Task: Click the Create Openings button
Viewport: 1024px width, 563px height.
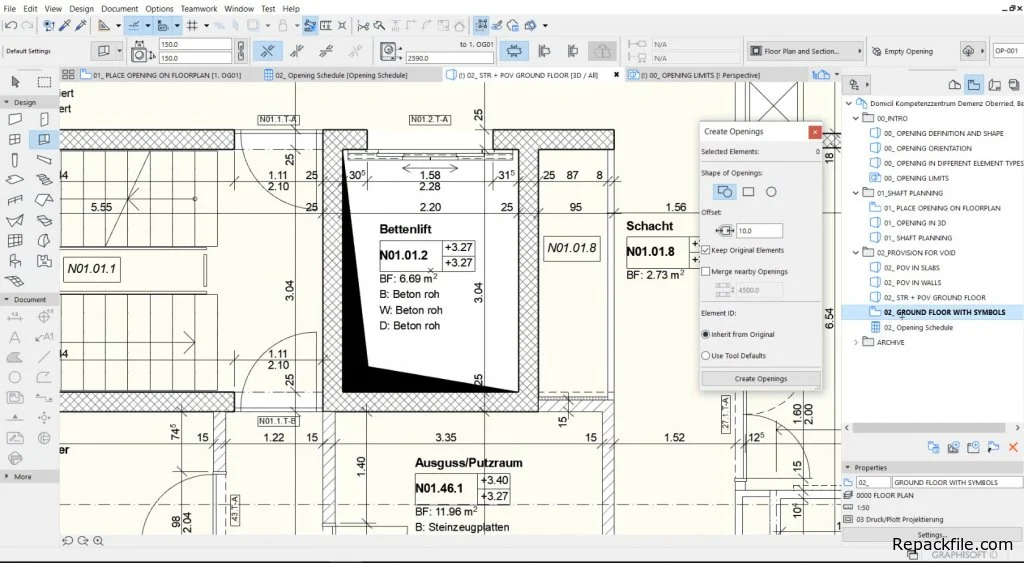Action: (x=761, y=379)
